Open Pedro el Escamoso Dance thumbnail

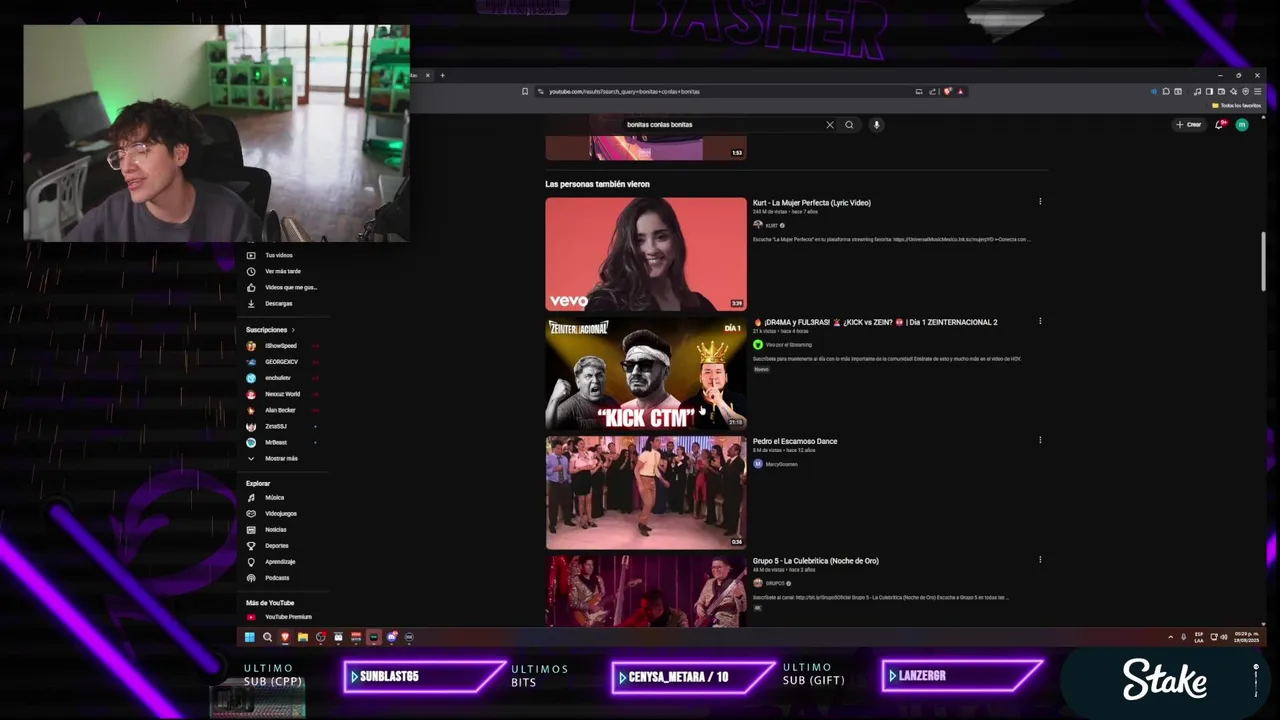tap(646, 492)
